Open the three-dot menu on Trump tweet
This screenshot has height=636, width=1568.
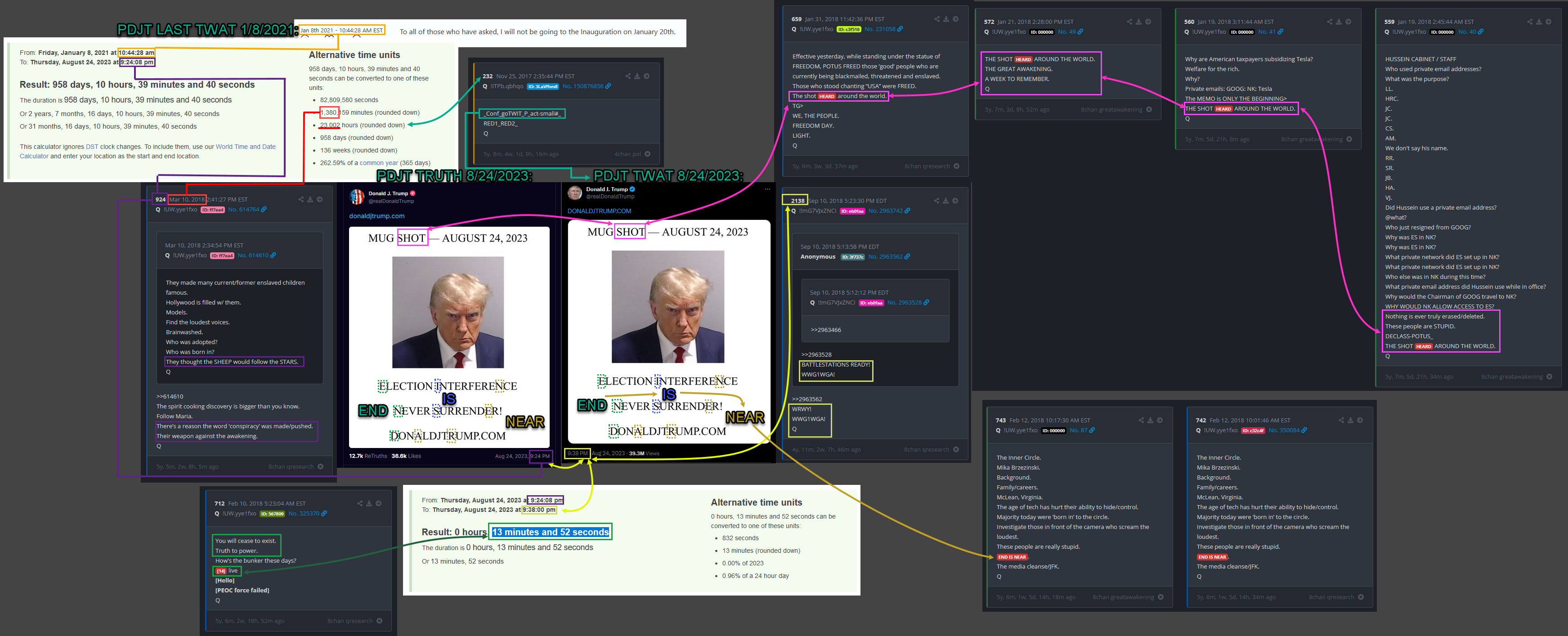(767, 189)
